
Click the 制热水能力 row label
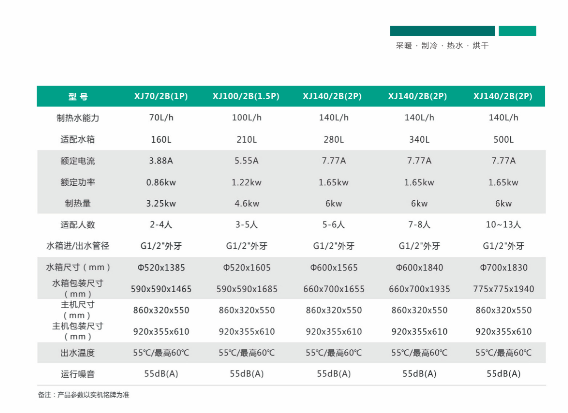coord(78,118)
